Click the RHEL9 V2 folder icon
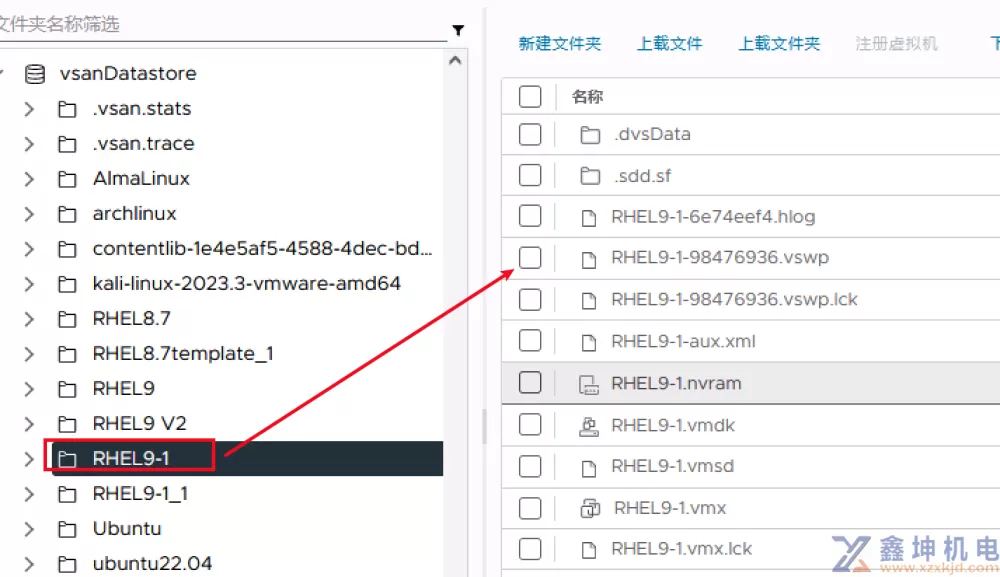The image size is (1000, 577). tap(67, 424)
